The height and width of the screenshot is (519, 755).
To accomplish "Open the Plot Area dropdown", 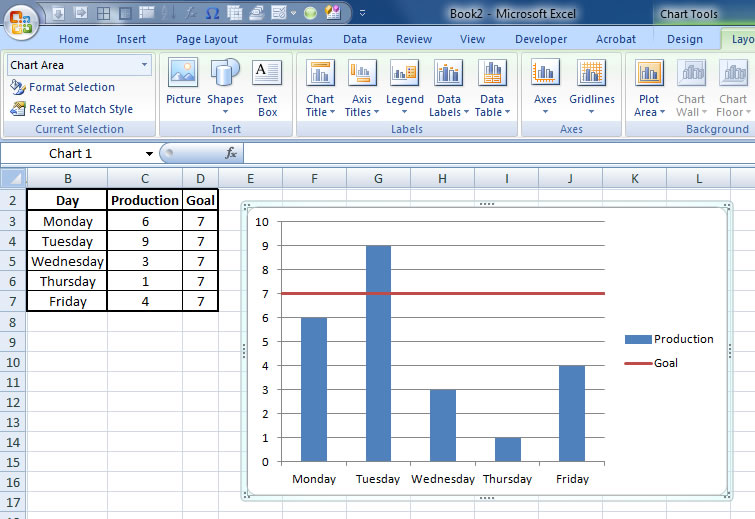I will (x=649, y=88).
